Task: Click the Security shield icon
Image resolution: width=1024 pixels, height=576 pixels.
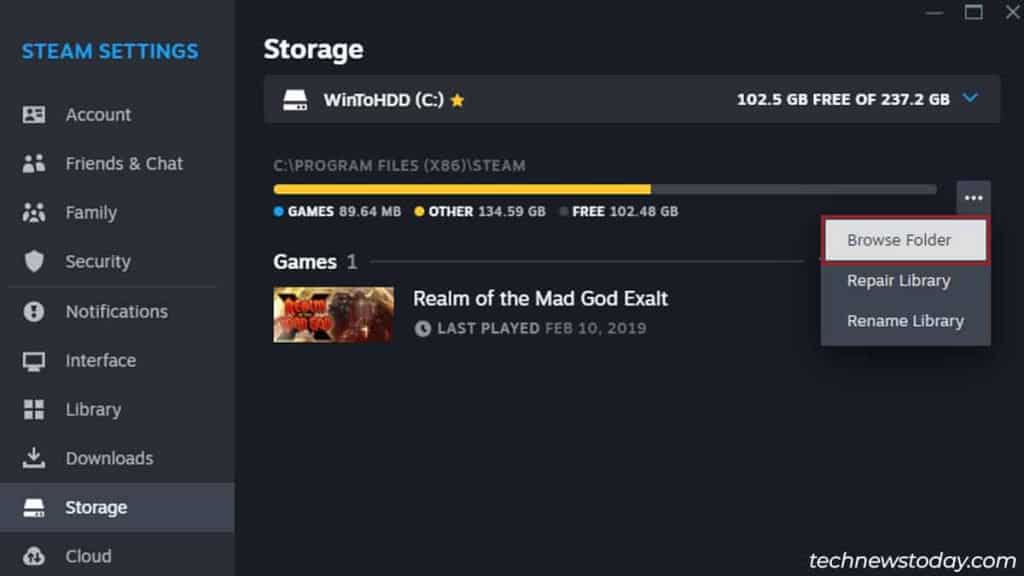Action: pyautogui.click(x=34, y=261)
